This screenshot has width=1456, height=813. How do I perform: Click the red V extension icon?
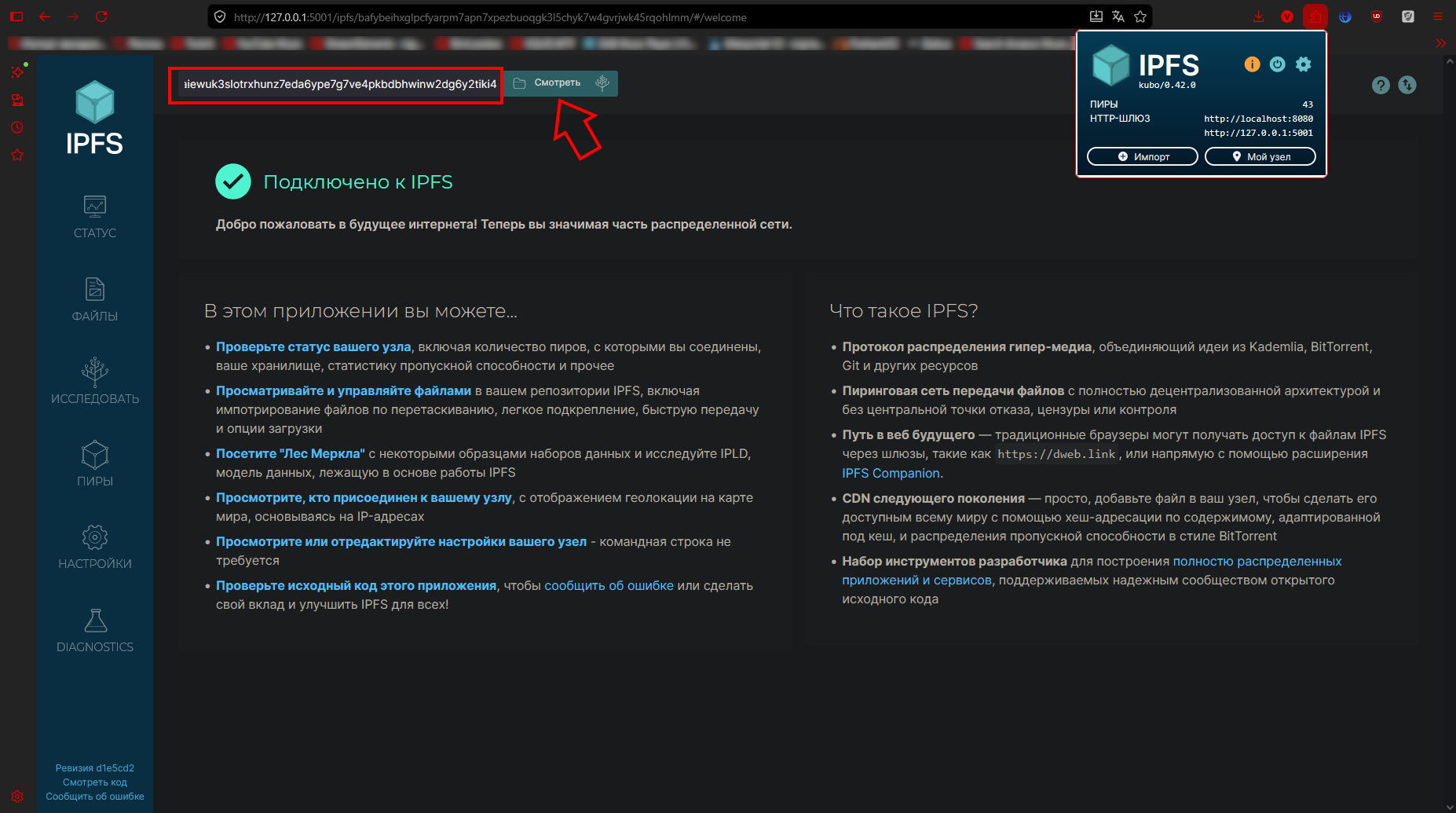point(1287,16)
